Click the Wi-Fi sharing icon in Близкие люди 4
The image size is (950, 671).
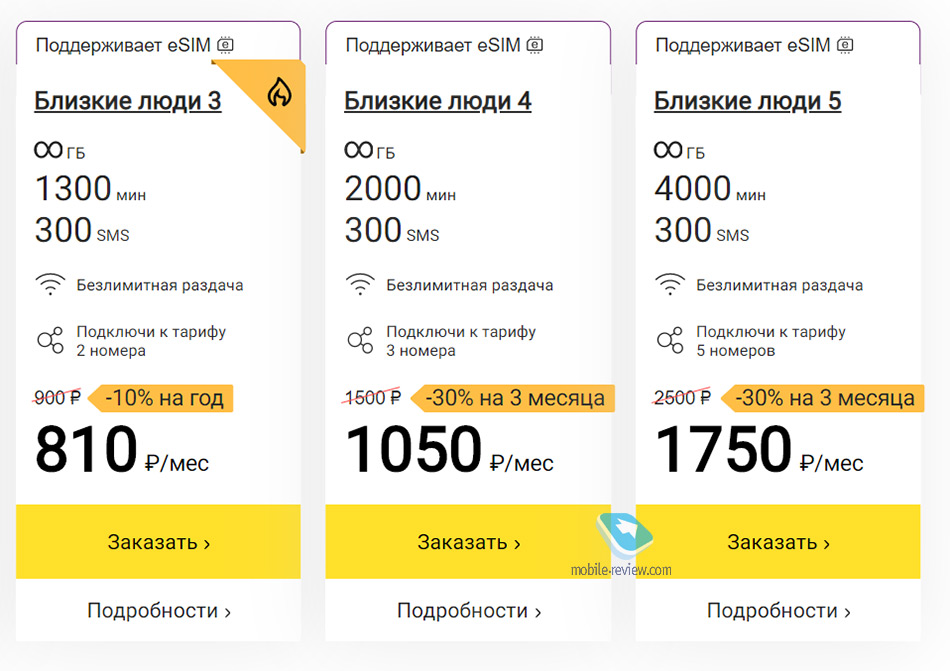click(x=360, y=284)
